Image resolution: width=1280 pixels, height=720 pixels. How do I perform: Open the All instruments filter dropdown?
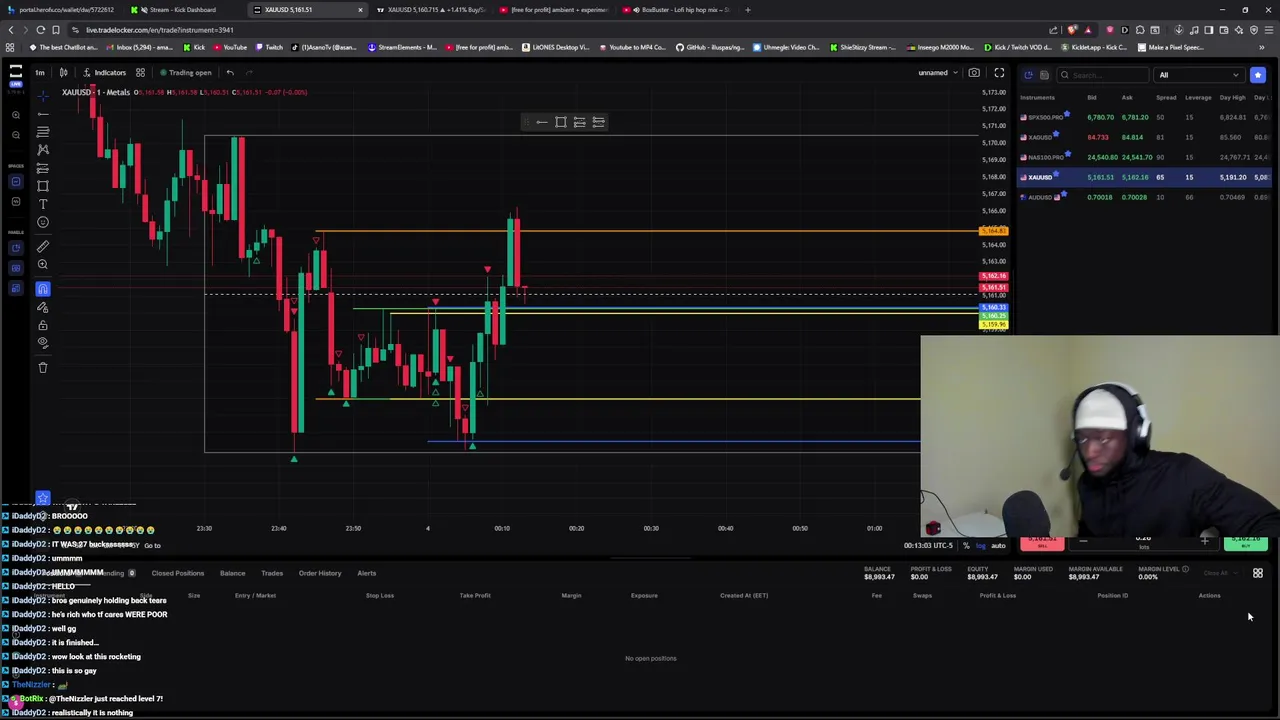(1198, 75)
